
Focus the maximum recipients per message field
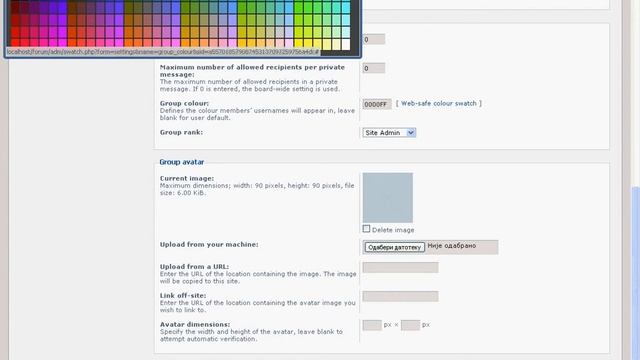(x=373, y=68)
